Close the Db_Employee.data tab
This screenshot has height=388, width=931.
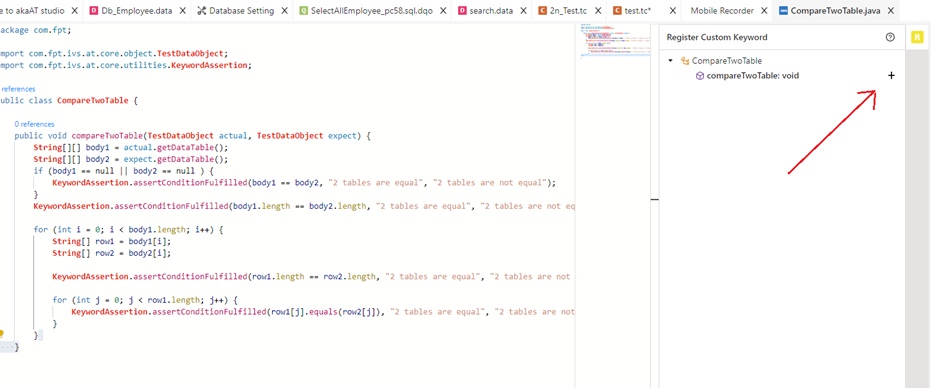click(183, 11)
